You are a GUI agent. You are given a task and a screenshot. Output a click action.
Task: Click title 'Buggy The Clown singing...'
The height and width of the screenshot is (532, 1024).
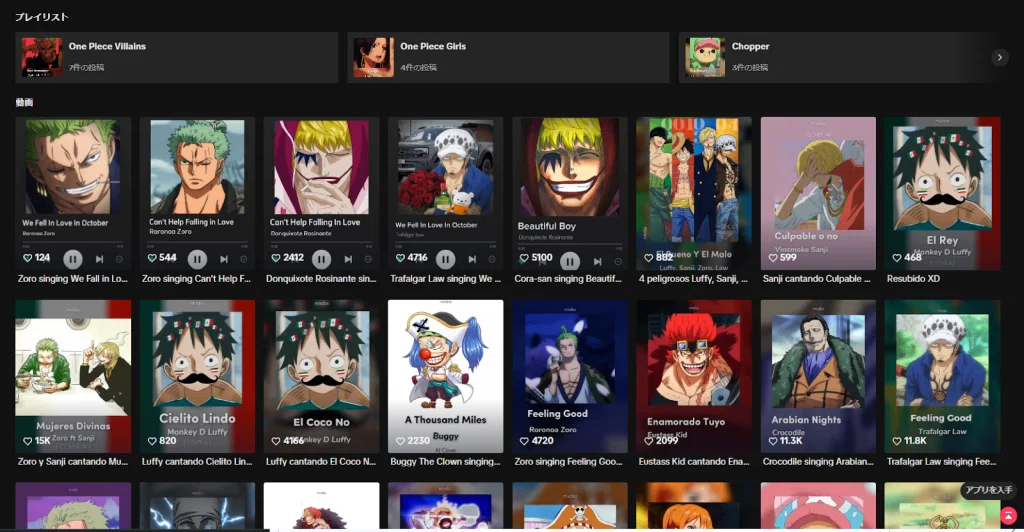coord(445,462)
